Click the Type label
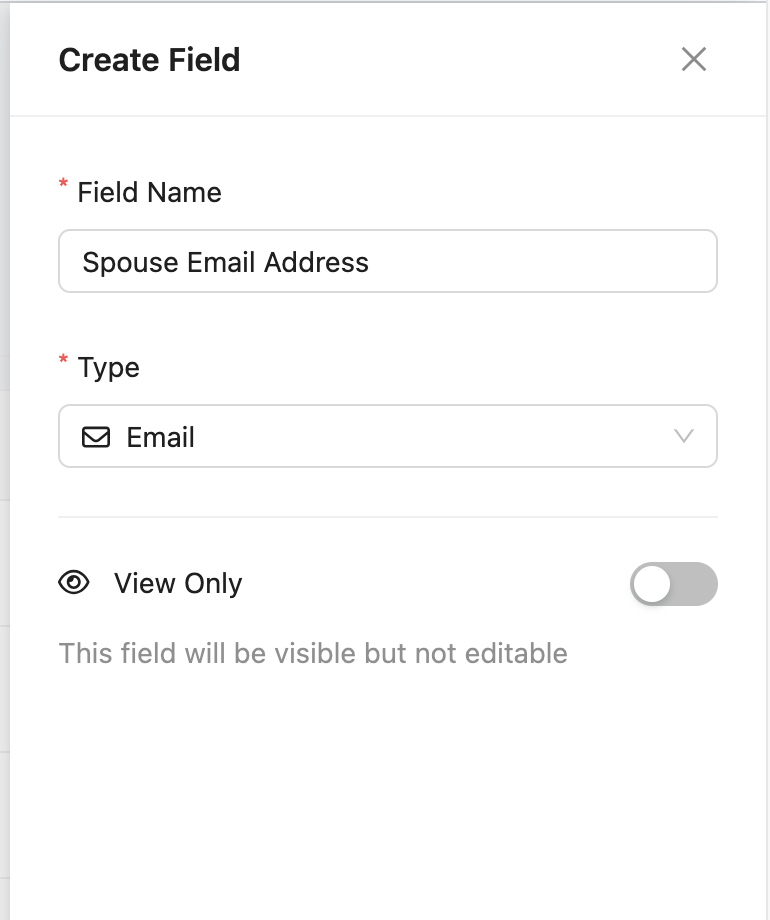770x920 pixels. tap(109, 367)
